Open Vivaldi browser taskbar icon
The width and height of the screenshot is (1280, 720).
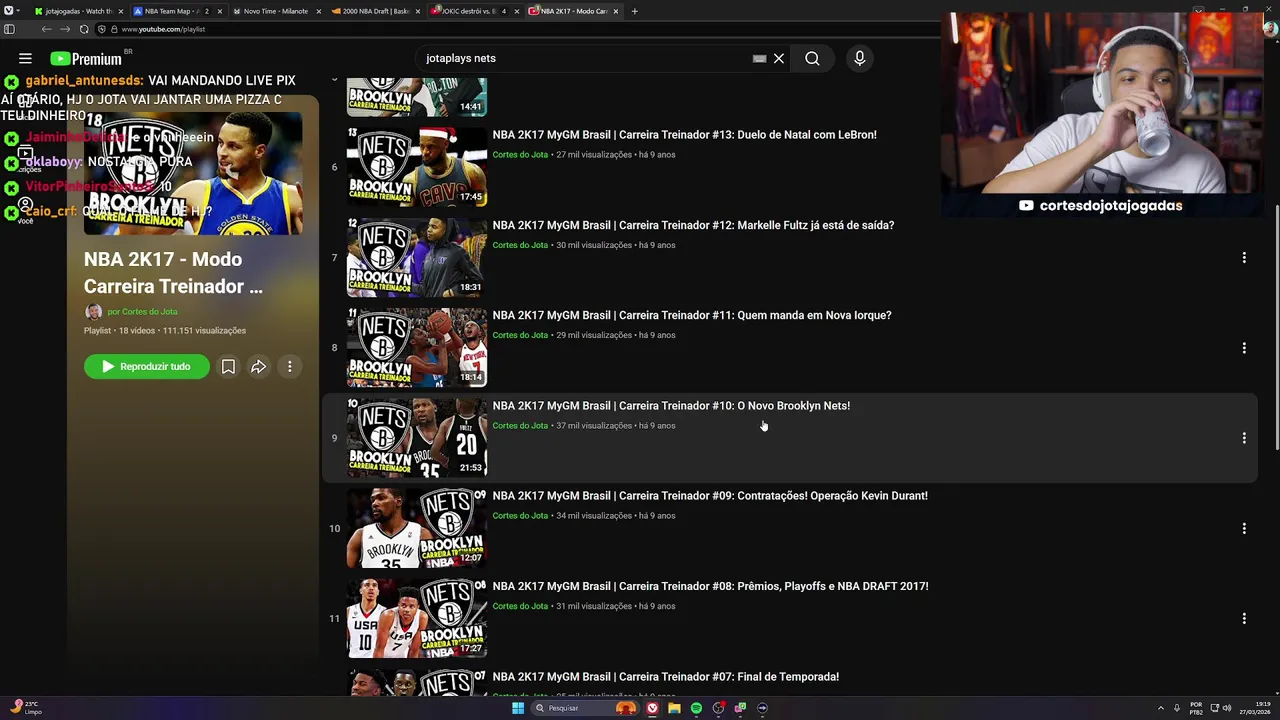click(x=652, y=708)
